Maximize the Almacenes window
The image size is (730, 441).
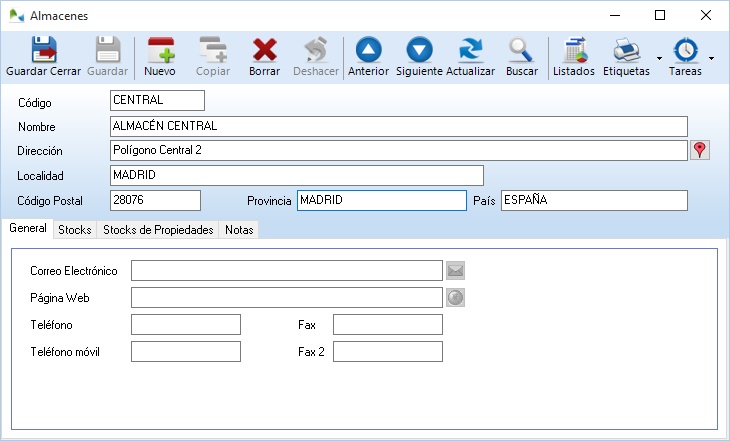[660, 15]
